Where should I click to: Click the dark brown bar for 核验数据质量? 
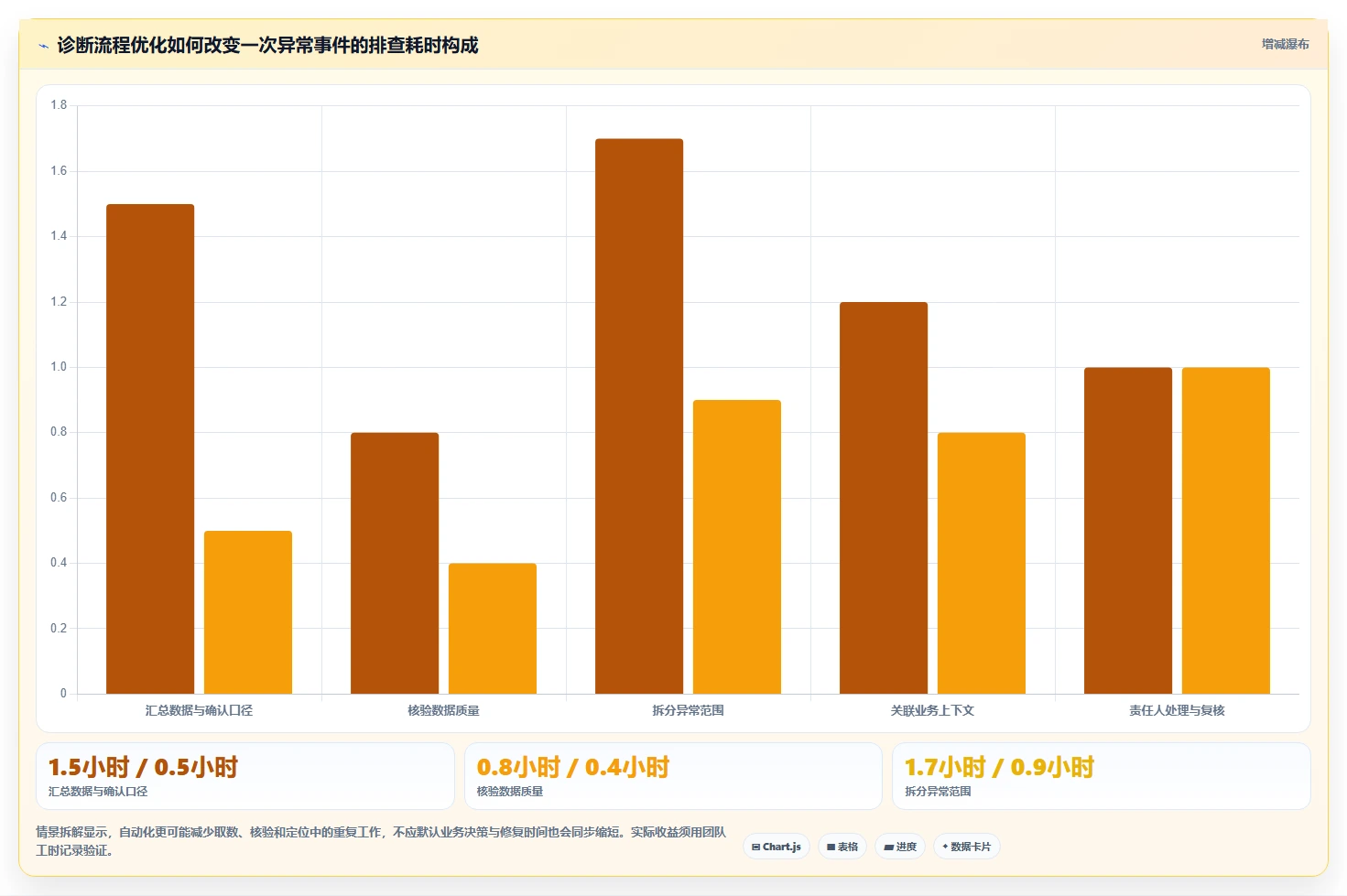click(x=395, y=563)
